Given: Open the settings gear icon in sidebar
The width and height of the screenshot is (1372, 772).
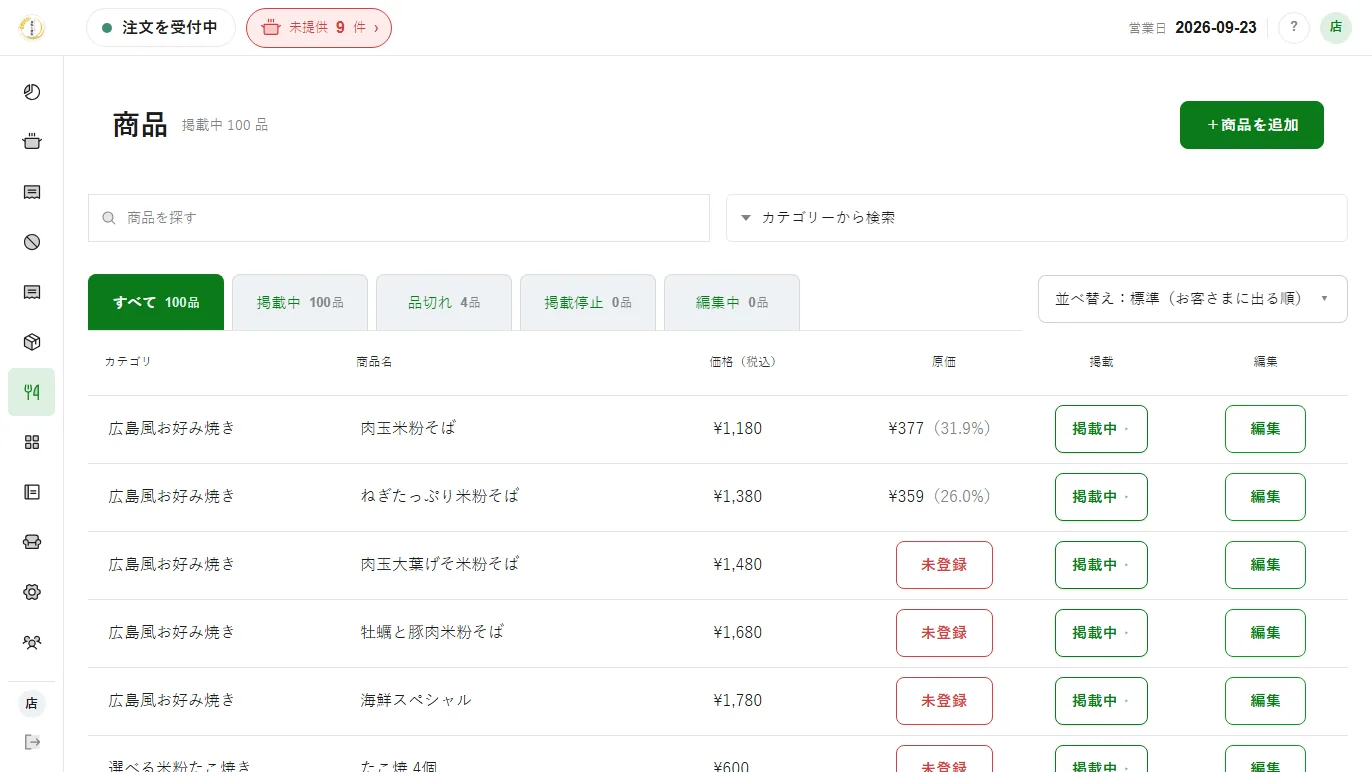Looking at the screenshot, I should coord(32,592).
